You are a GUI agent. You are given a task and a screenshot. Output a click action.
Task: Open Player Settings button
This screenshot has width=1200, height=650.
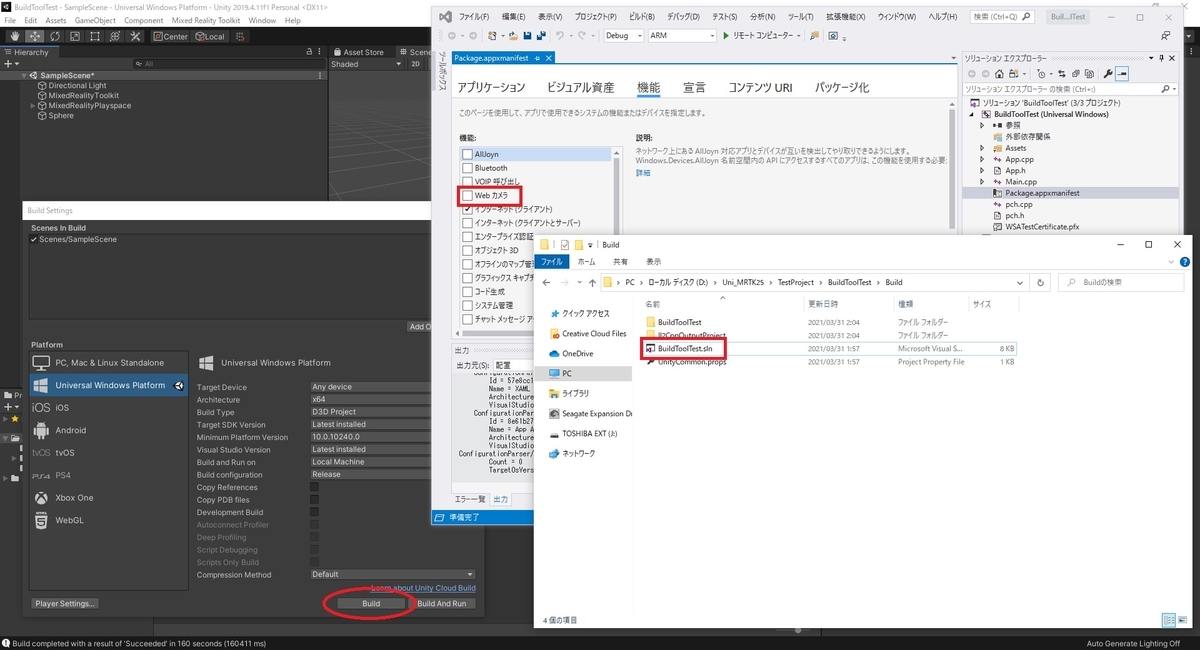point(65,604)
